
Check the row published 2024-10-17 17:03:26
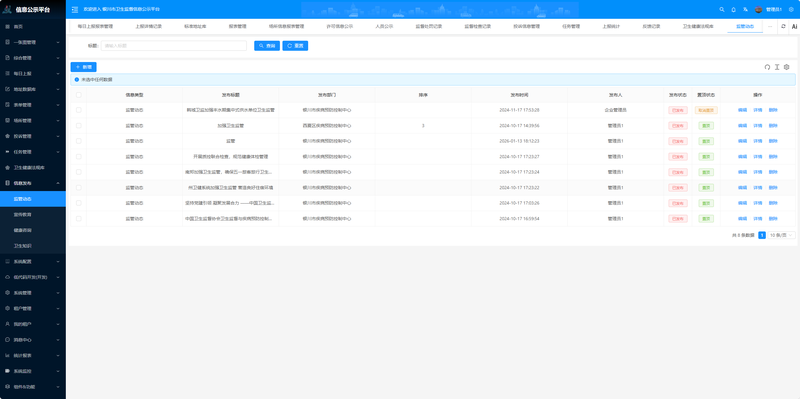coord(79,203)
